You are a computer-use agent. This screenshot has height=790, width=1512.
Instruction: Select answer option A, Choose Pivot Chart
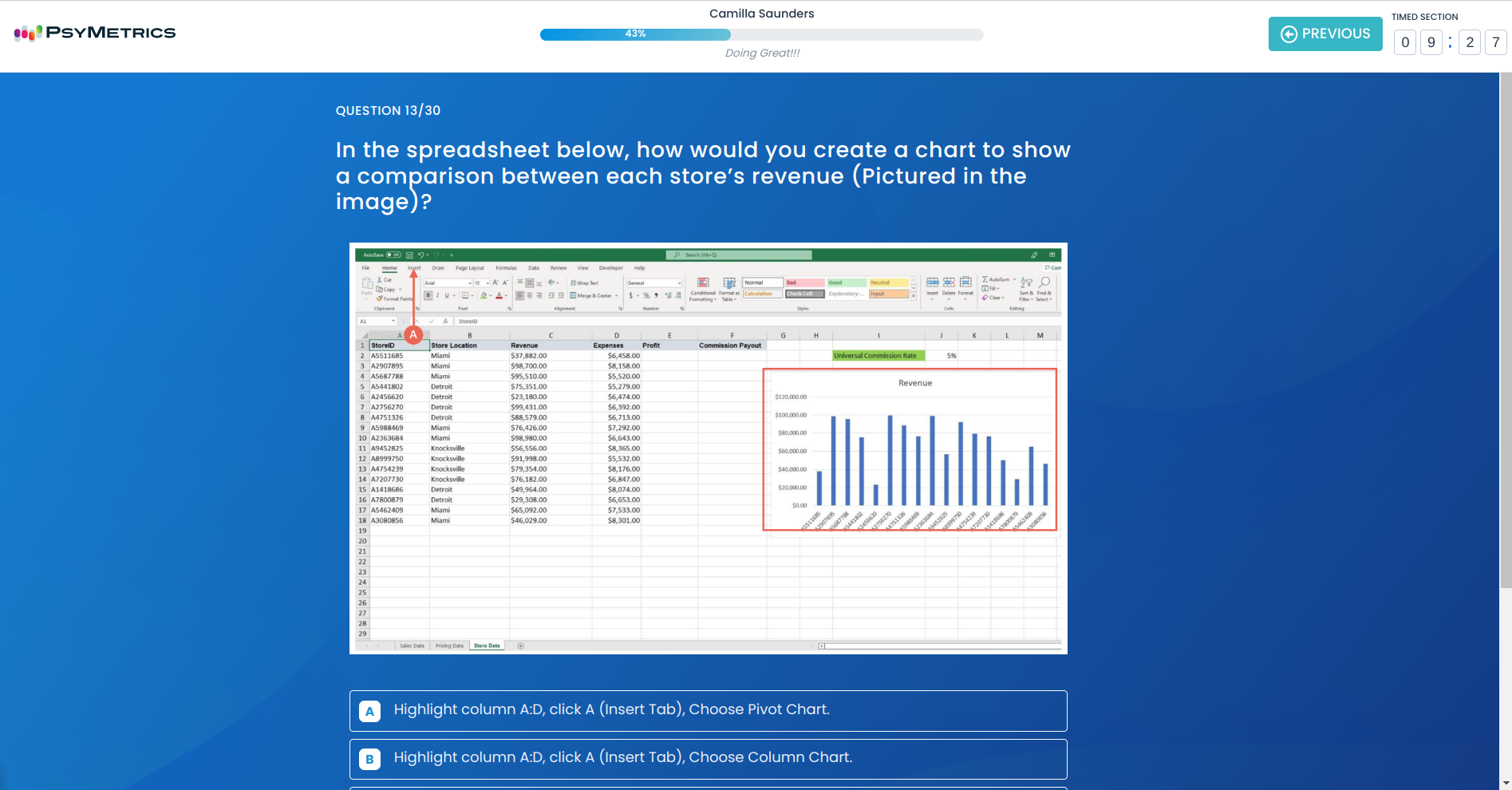point(708,710)
